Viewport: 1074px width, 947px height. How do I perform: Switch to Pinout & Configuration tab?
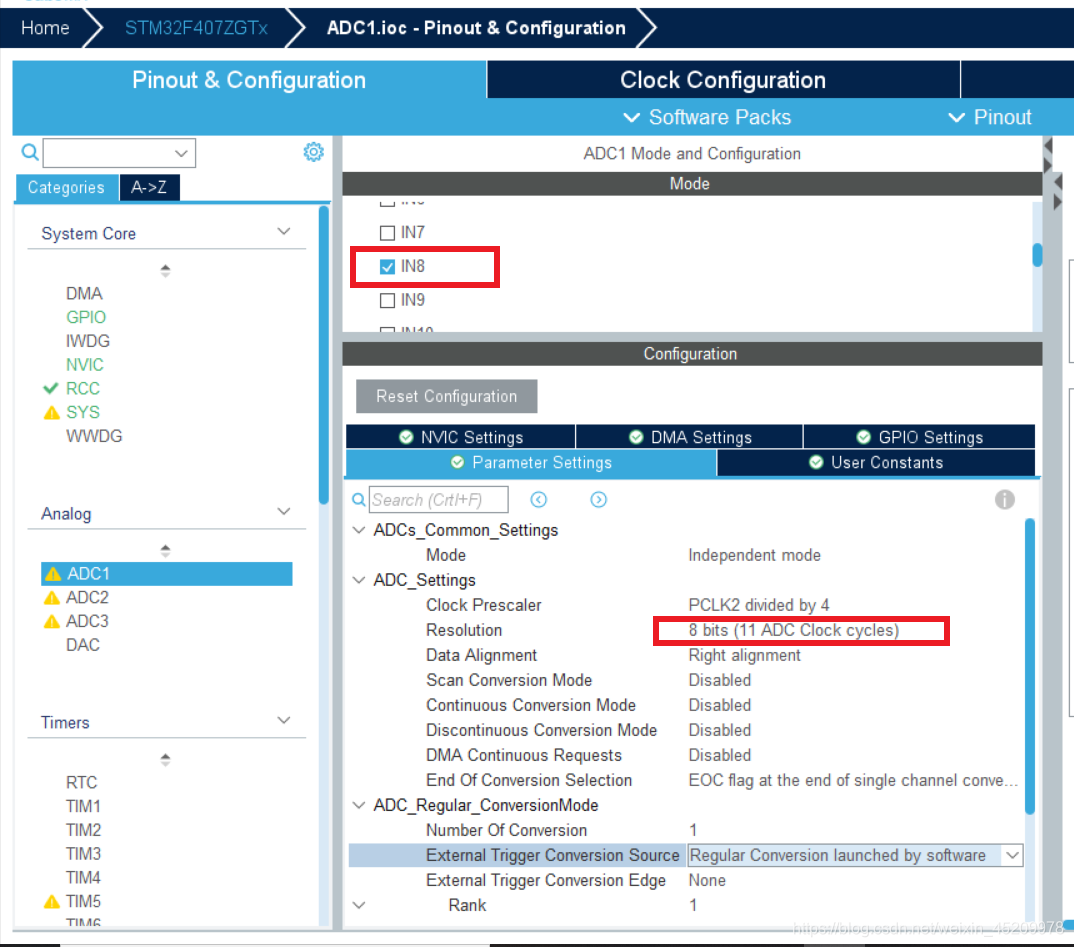(x=249, y=79)
